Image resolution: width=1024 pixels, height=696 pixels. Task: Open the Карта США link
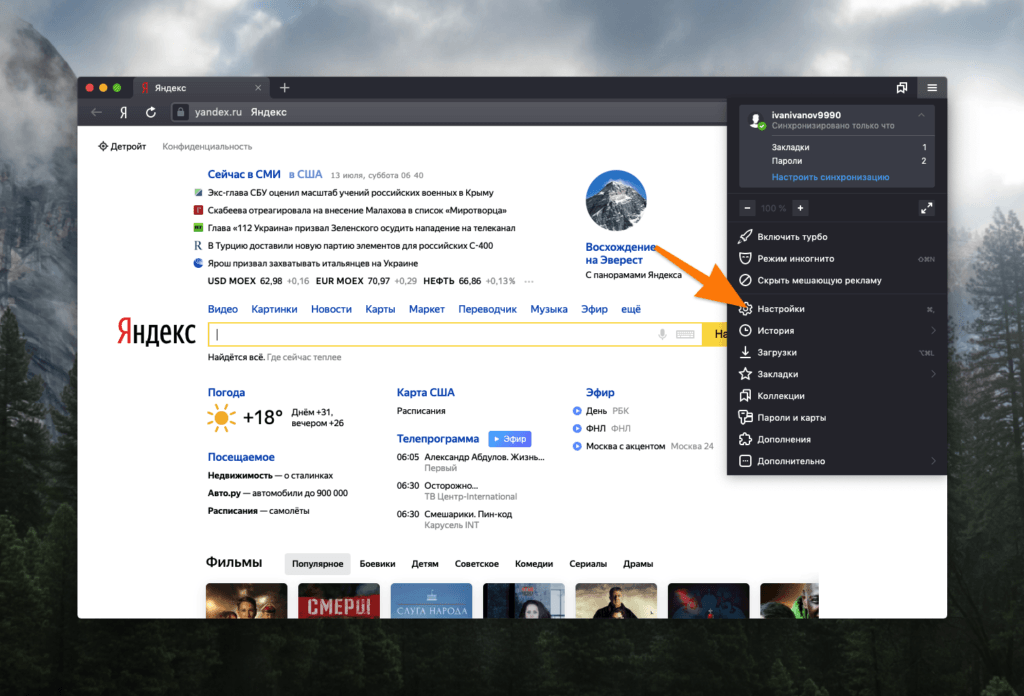(425, 392)
